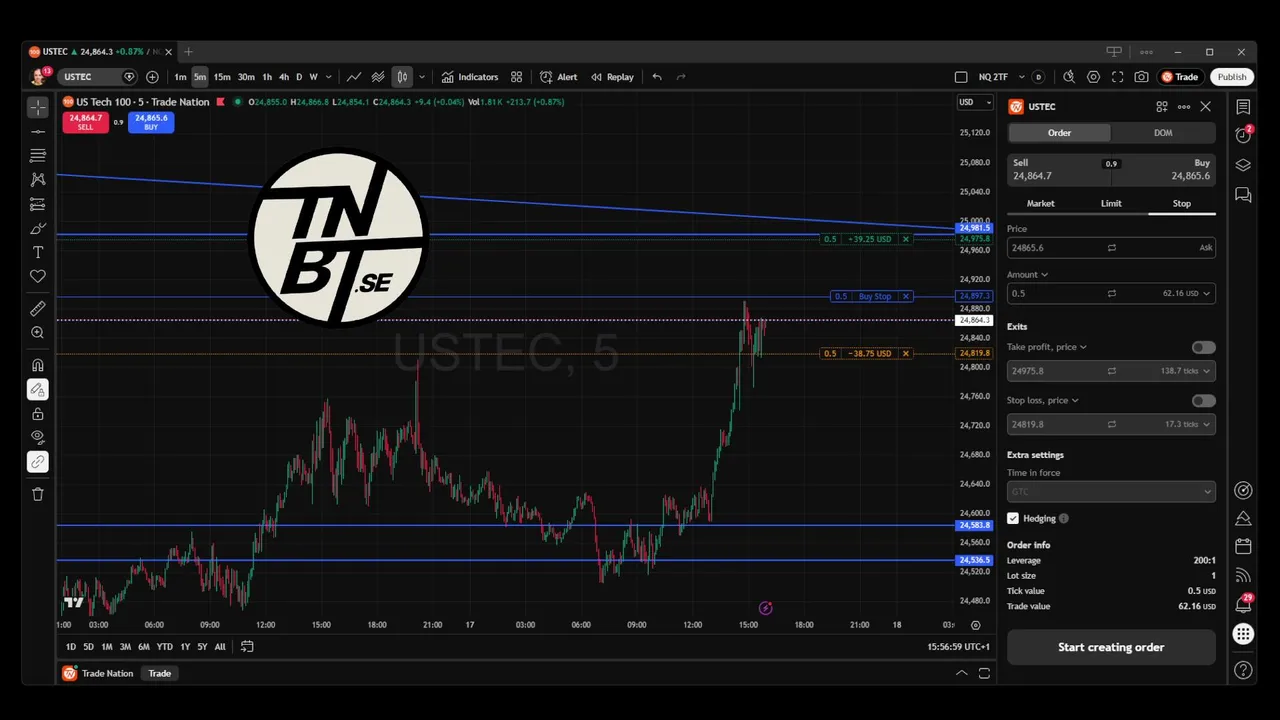This screenshot has height=720, width=1280.
Task: Expand the chart style dropdown arrow
Action: [421, 77]
